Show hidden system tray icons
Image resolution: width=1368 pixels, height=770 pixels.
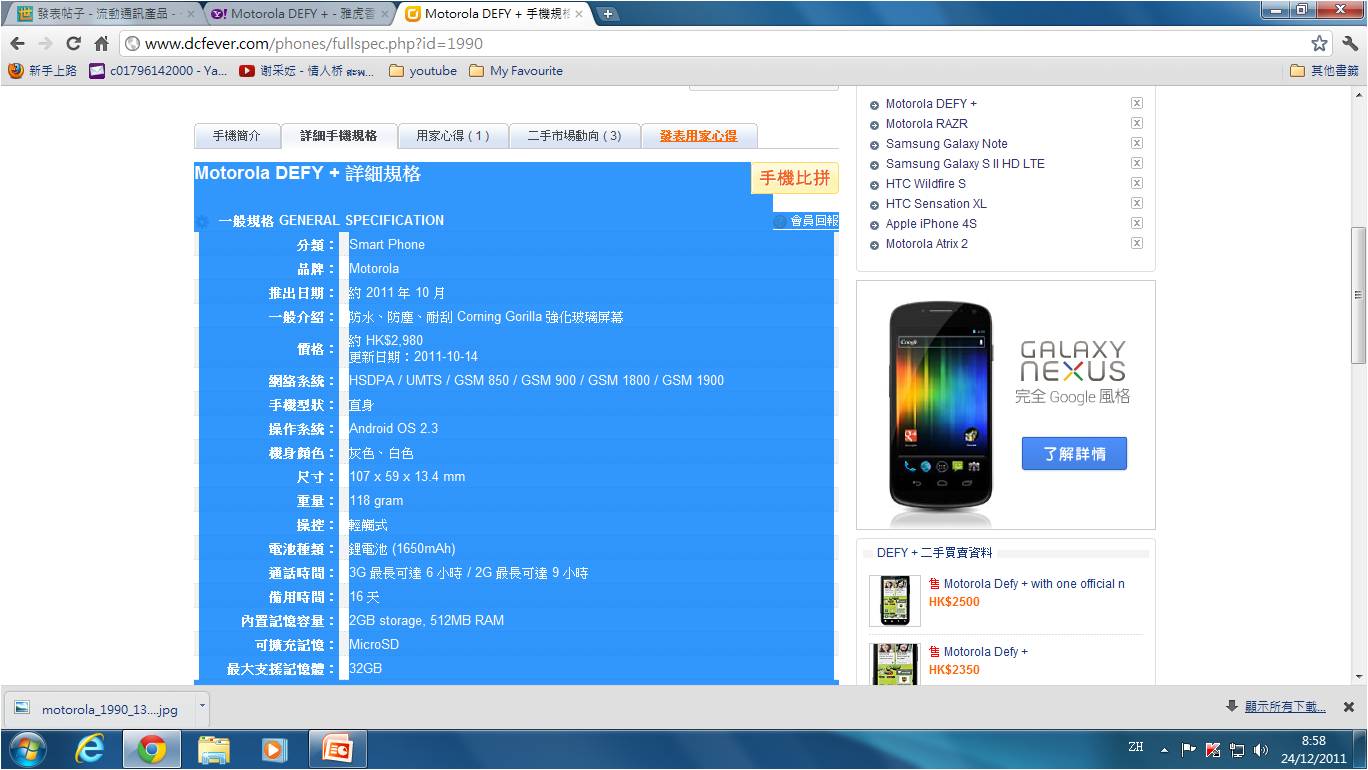tap(1164, 749)
